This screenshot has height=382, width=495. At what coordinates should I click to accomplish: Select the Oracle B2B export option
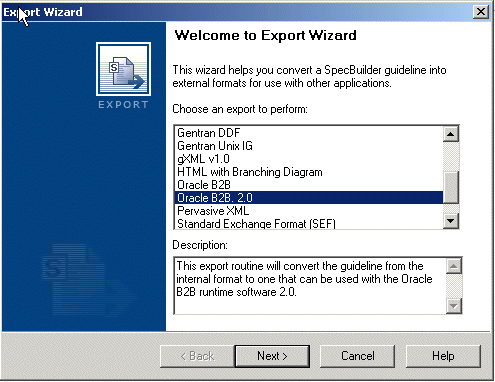click(309, 185)
